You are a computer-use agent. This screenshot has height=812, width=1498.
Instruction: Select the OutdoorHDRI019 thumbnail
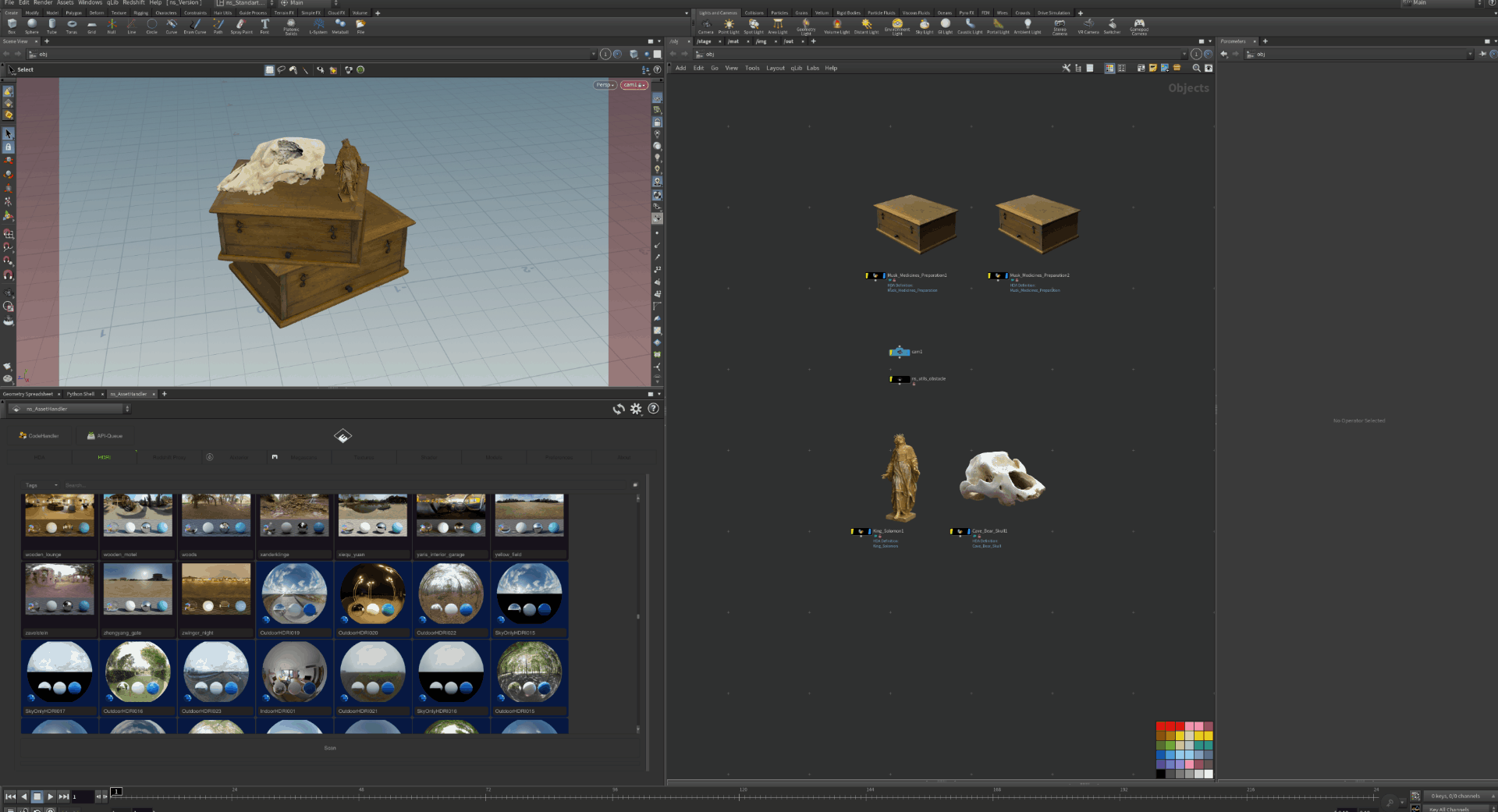tap(294, 596)
